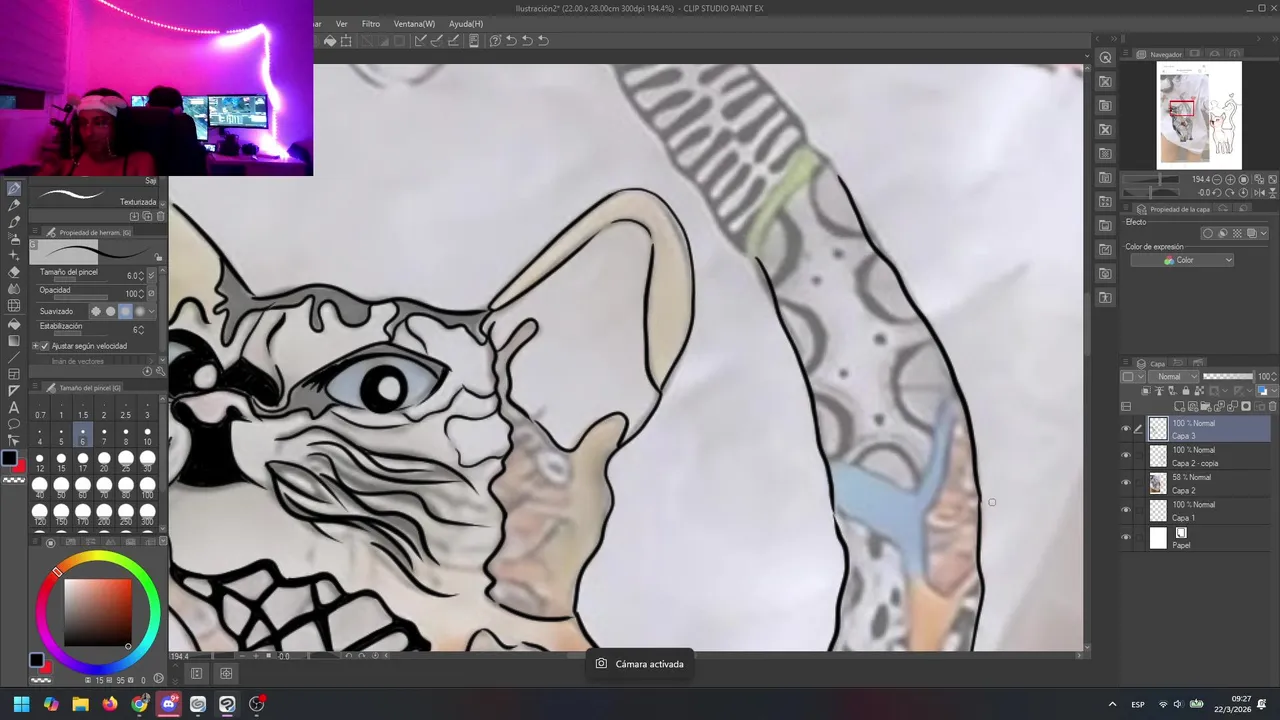Expand Ajustar según velocidad plus expander
This screenshot has height=720, width=1280.
pyautogui.click(x=35, y=346)
